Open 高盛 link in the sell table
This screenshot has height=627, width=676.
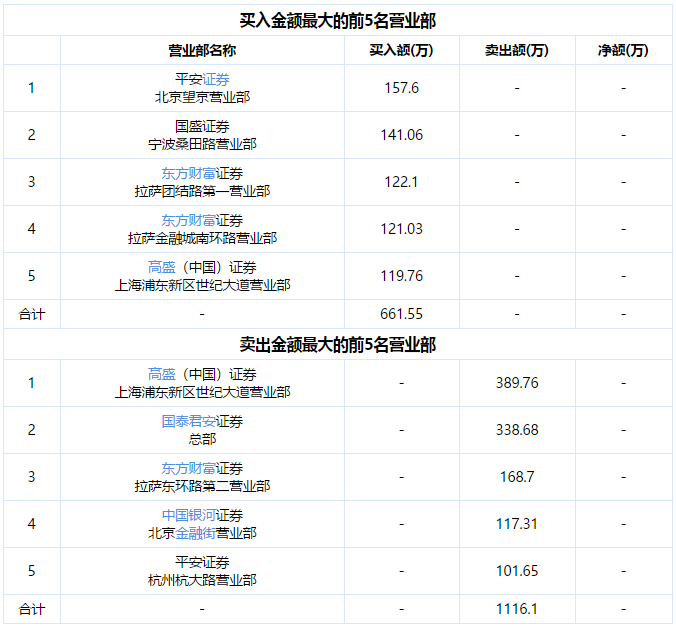tap(161, 374)
